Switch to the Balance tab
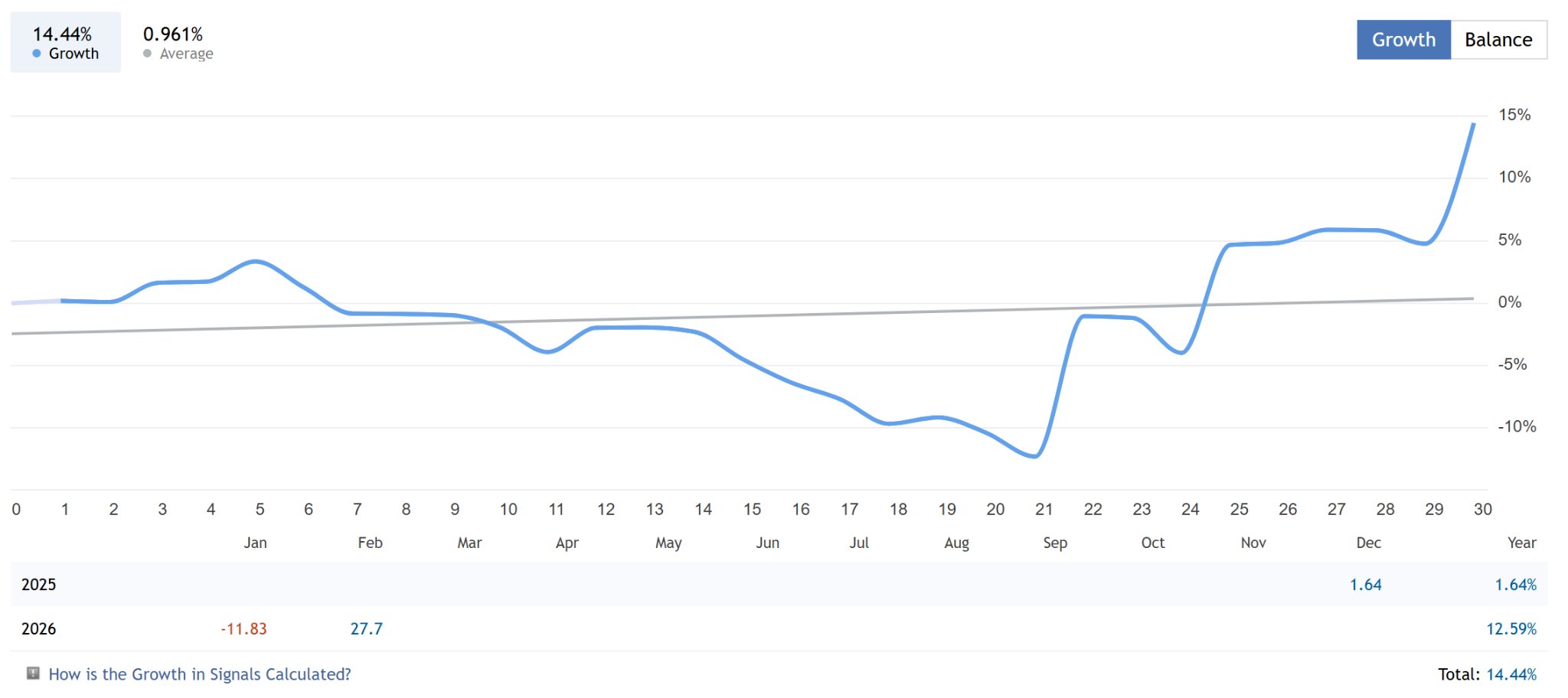Screen dimensions: 1568x698 click(x=1498, y=40)
